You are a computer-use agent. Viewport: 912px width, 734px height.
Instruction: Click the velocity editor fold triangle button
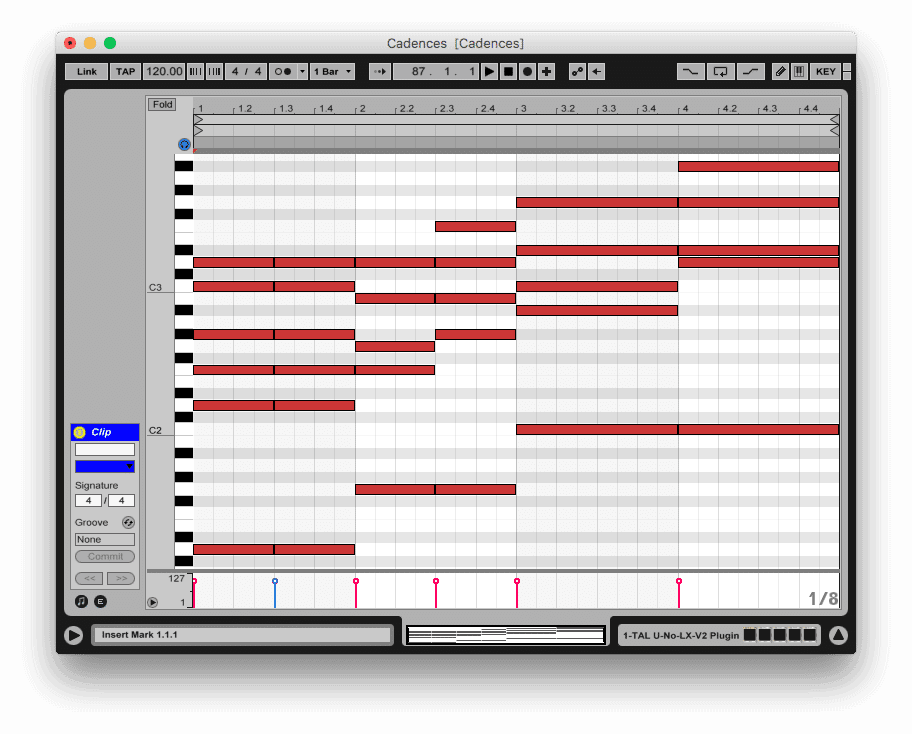152,603
